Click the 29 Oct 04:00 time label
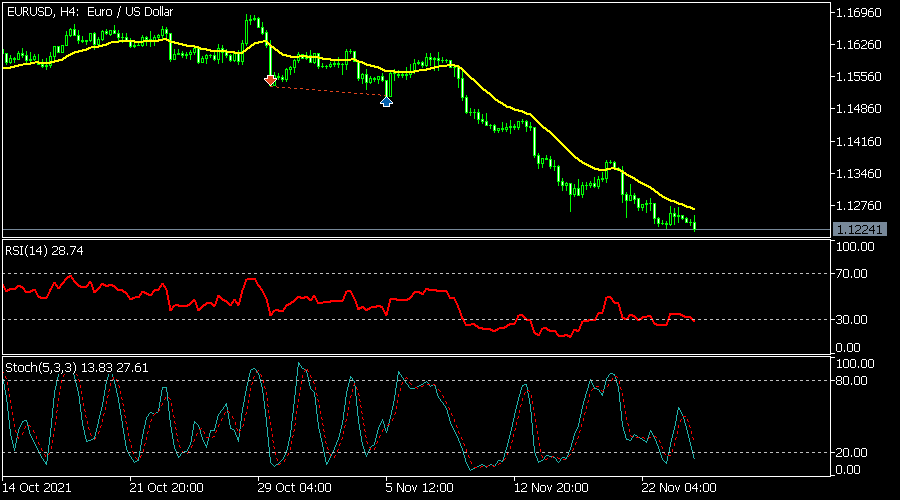 pyautogui.click(x=294, y=488)
